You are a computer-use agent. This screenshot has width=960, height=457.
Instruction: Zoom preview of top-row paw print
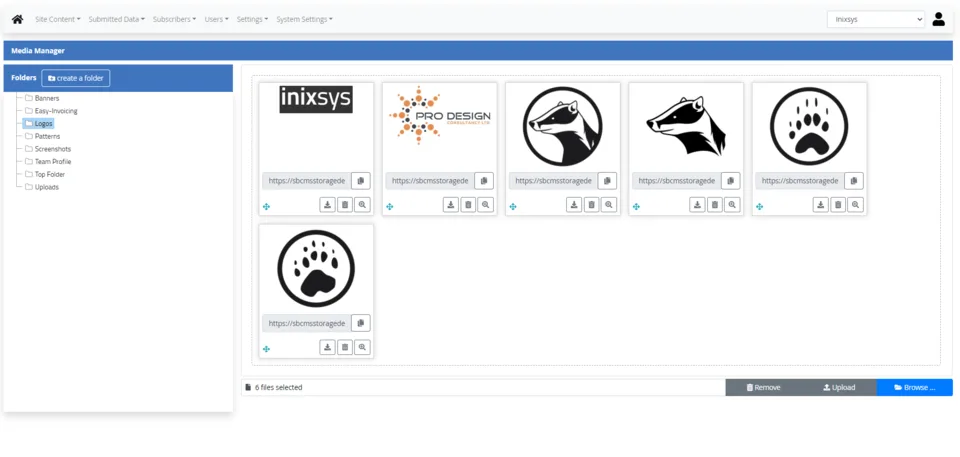[x=856, y=205]
